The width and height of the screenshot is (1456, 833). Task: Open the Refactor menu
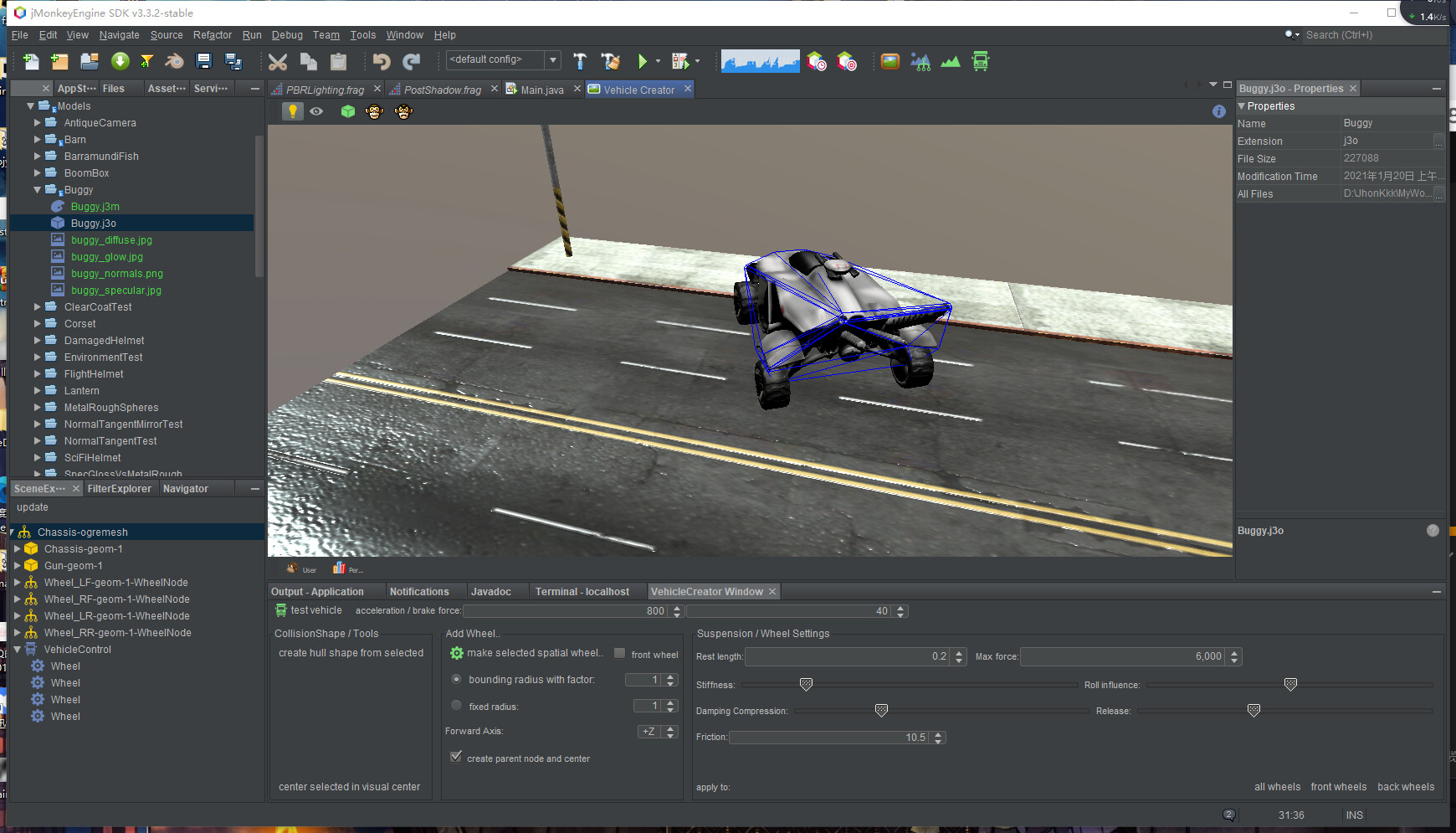coord(213,35)
